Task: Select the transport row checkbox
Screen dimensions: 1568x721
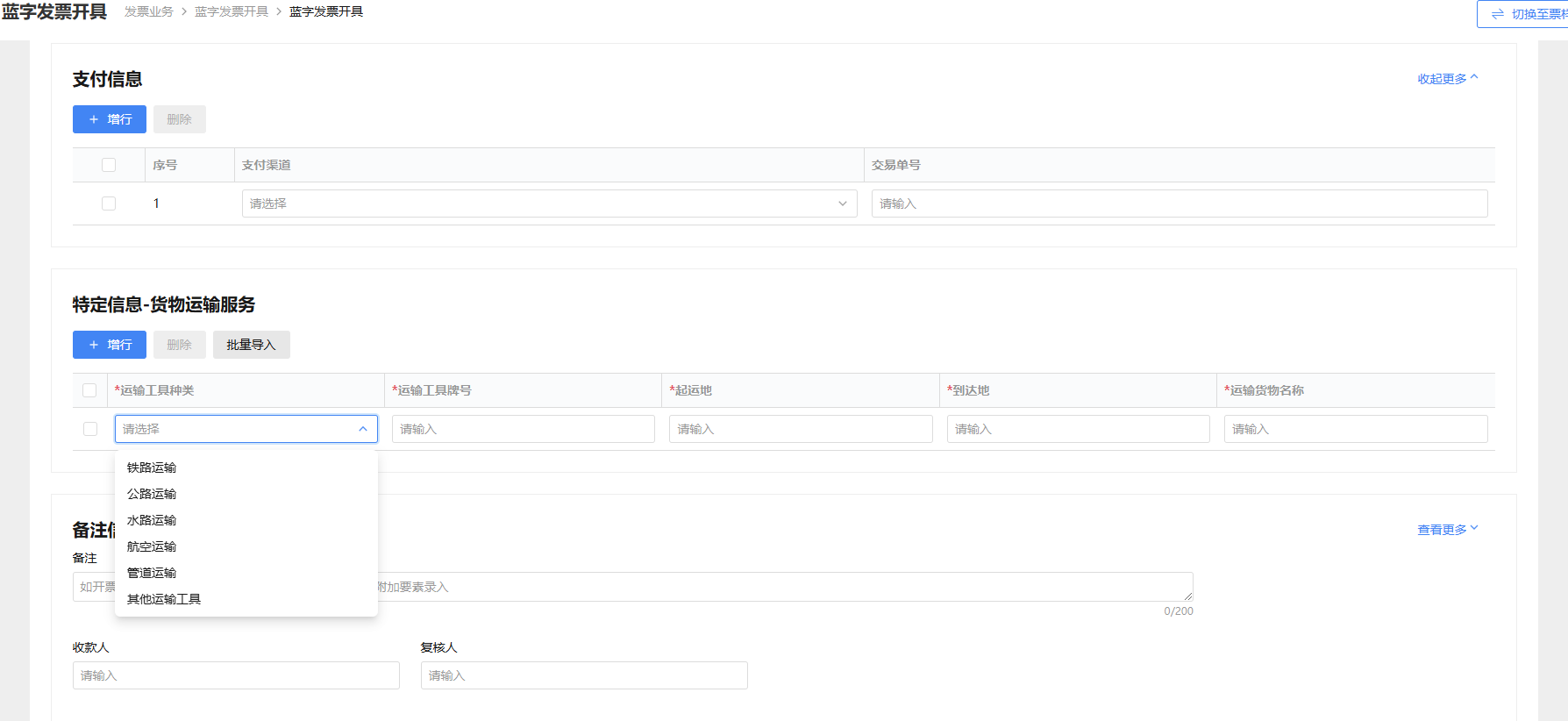Action: point(90,429)
